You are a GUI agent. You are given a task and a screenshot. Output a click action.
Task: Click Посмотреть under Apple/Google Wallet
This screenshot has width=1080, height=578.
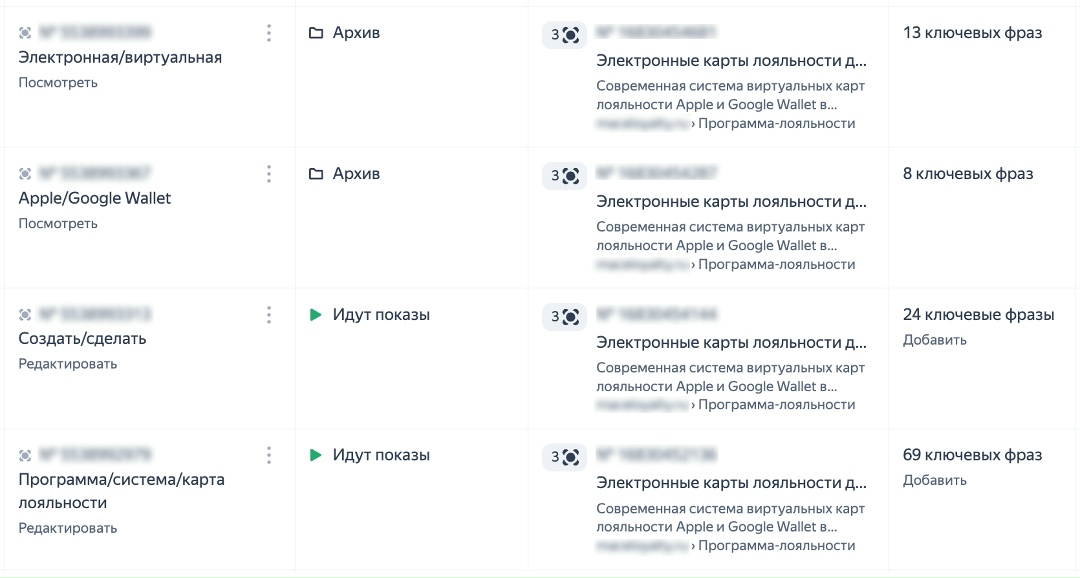coord(58,224)
